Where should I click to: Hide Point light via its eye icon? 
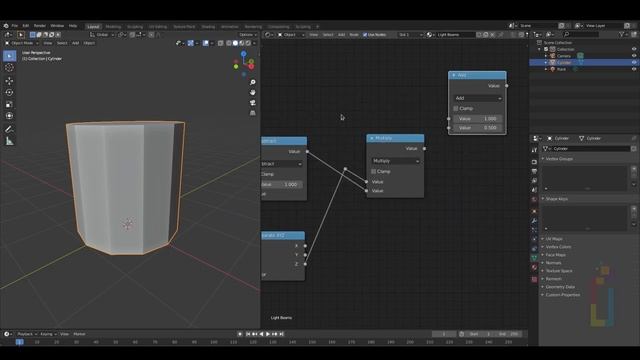tap(634, 69)
